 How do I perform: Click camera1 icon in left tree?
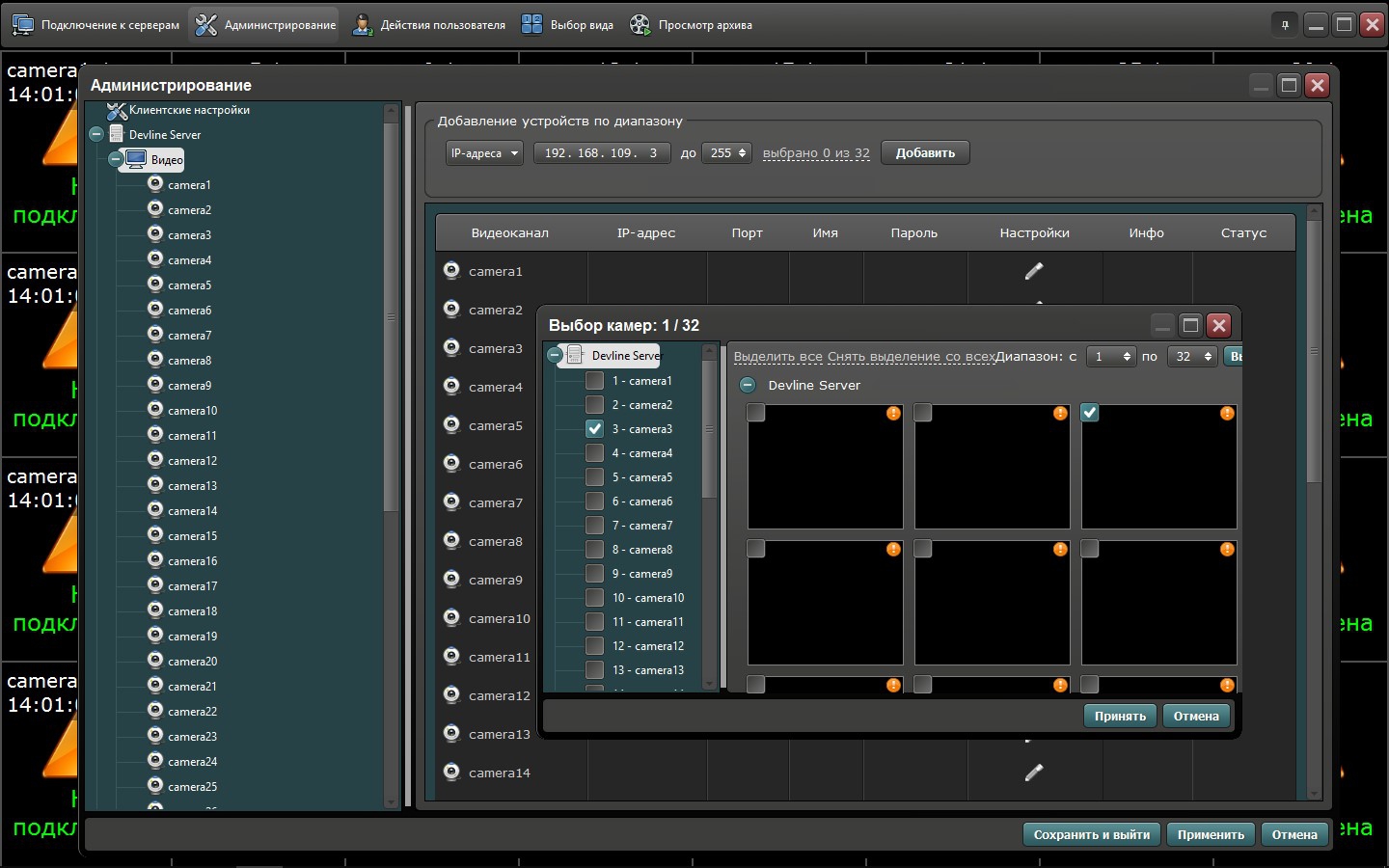tap(155, 183)
